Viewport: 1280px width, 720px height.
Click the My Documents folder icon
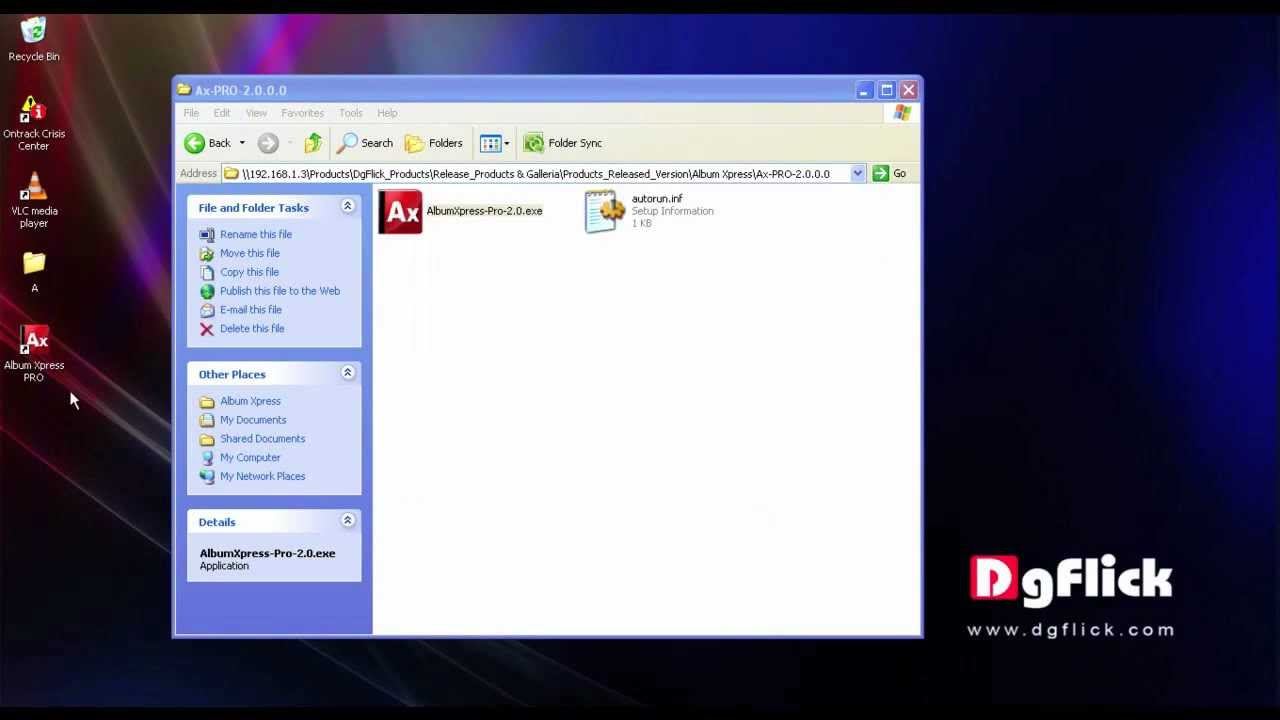coord(207,420)
